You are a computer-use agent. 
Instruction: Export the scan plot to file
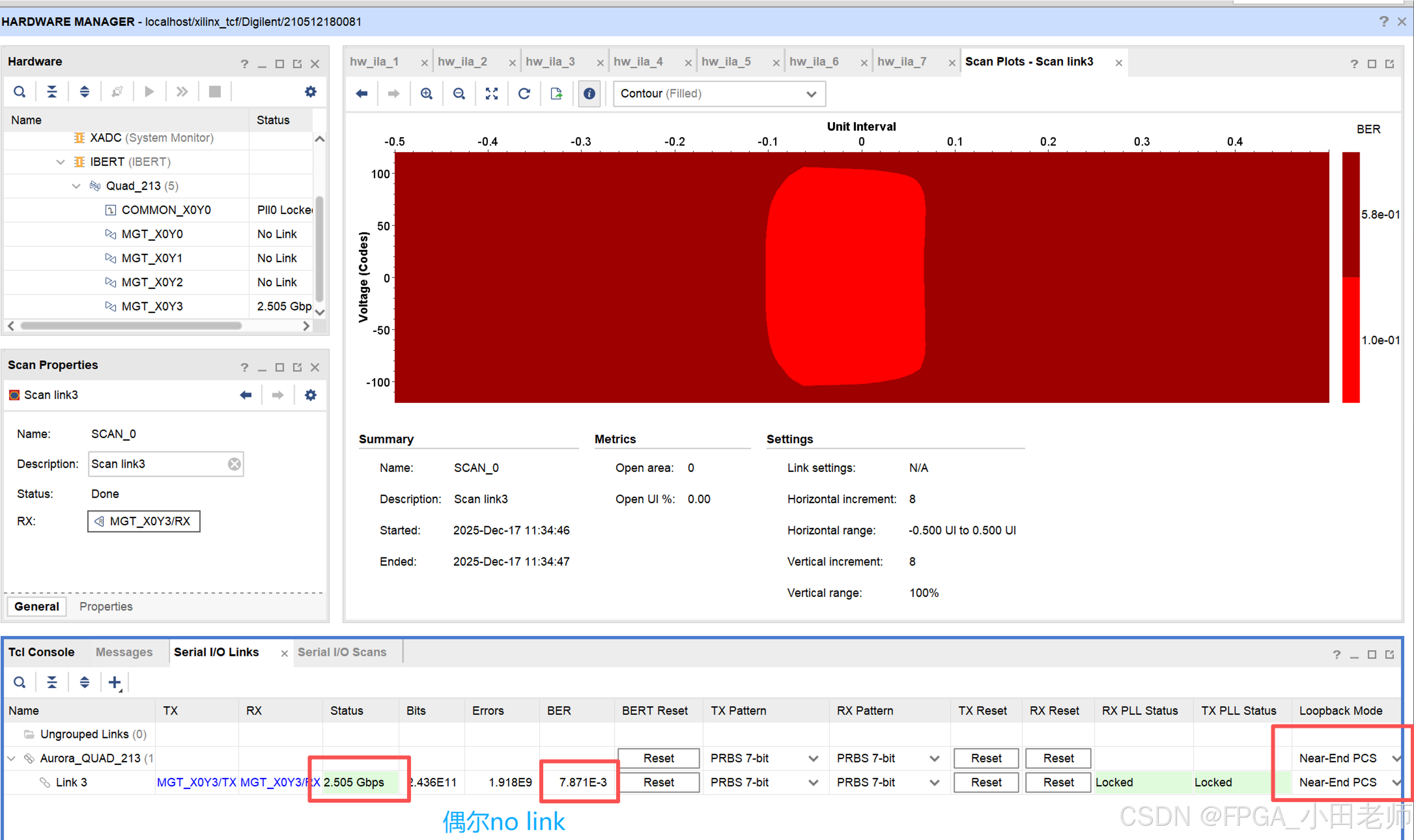(557, 93)
